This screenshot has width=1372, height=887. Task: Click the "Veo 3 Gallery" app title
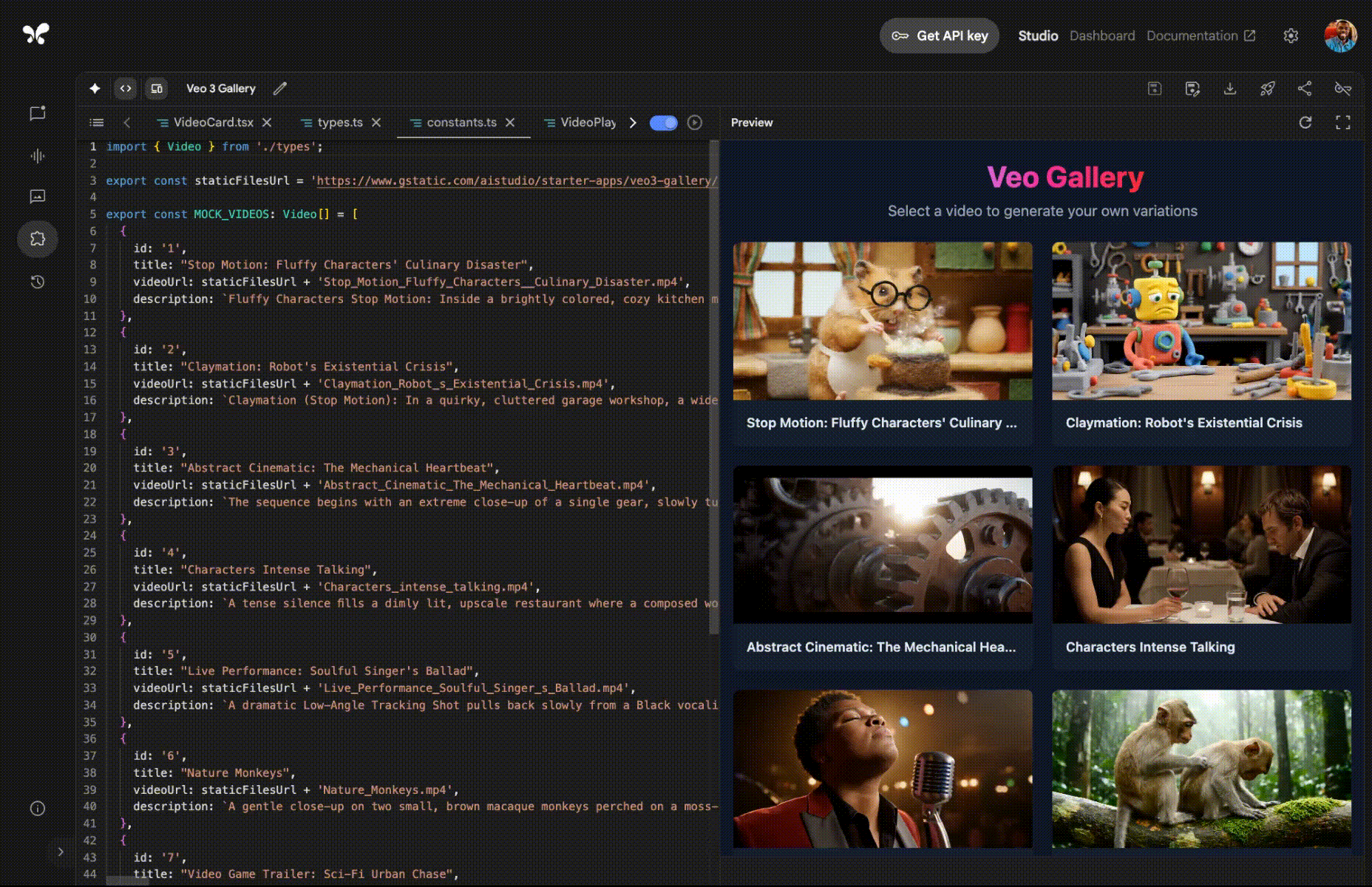click(x=221, y=89)
